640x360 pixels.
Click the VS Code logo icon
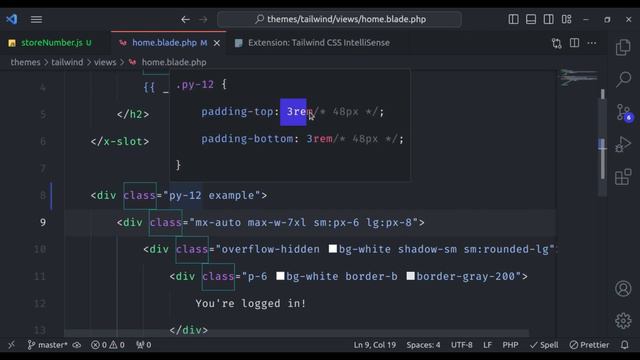(12, 19)
